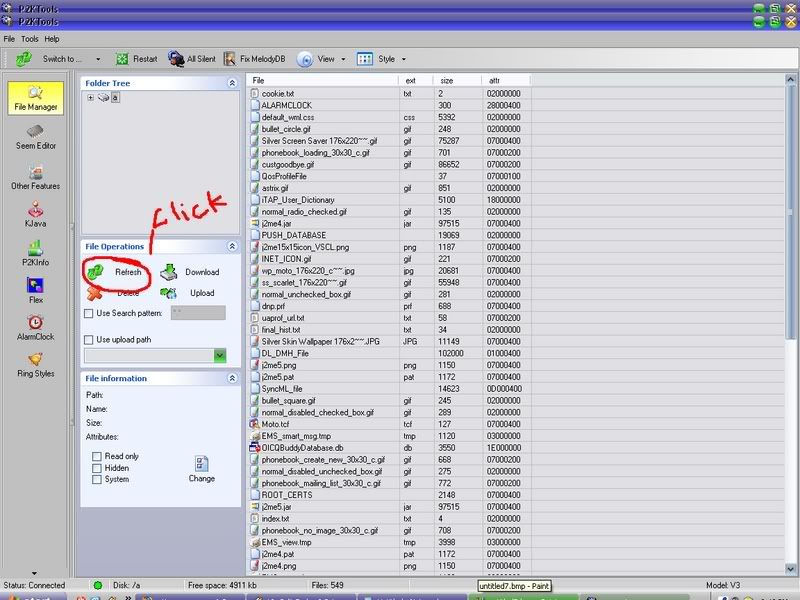The height and width of the screenshot is (600, 800).
Task: Enable the Use upload path checkbox
Action: click(x=89, y=340)
